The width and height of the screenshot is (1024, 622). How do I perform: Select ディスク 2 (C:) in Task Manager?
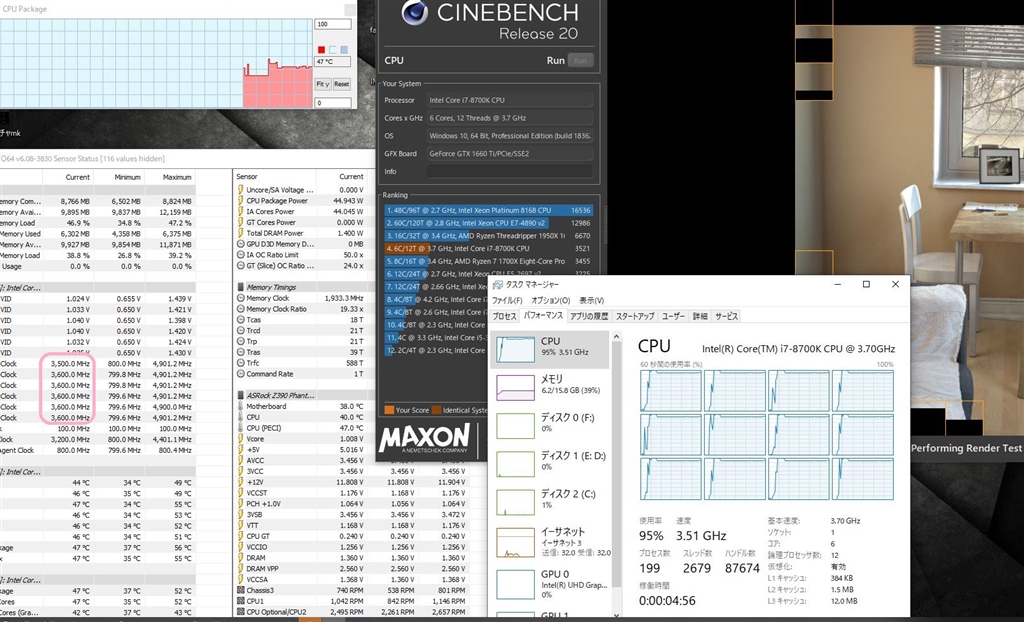(549, 502)
